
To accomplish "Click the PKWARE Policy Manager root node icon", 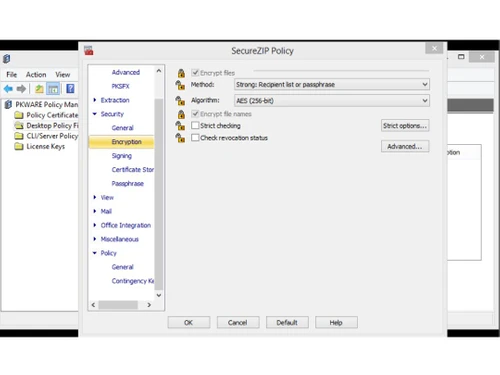I will (8, 105).
